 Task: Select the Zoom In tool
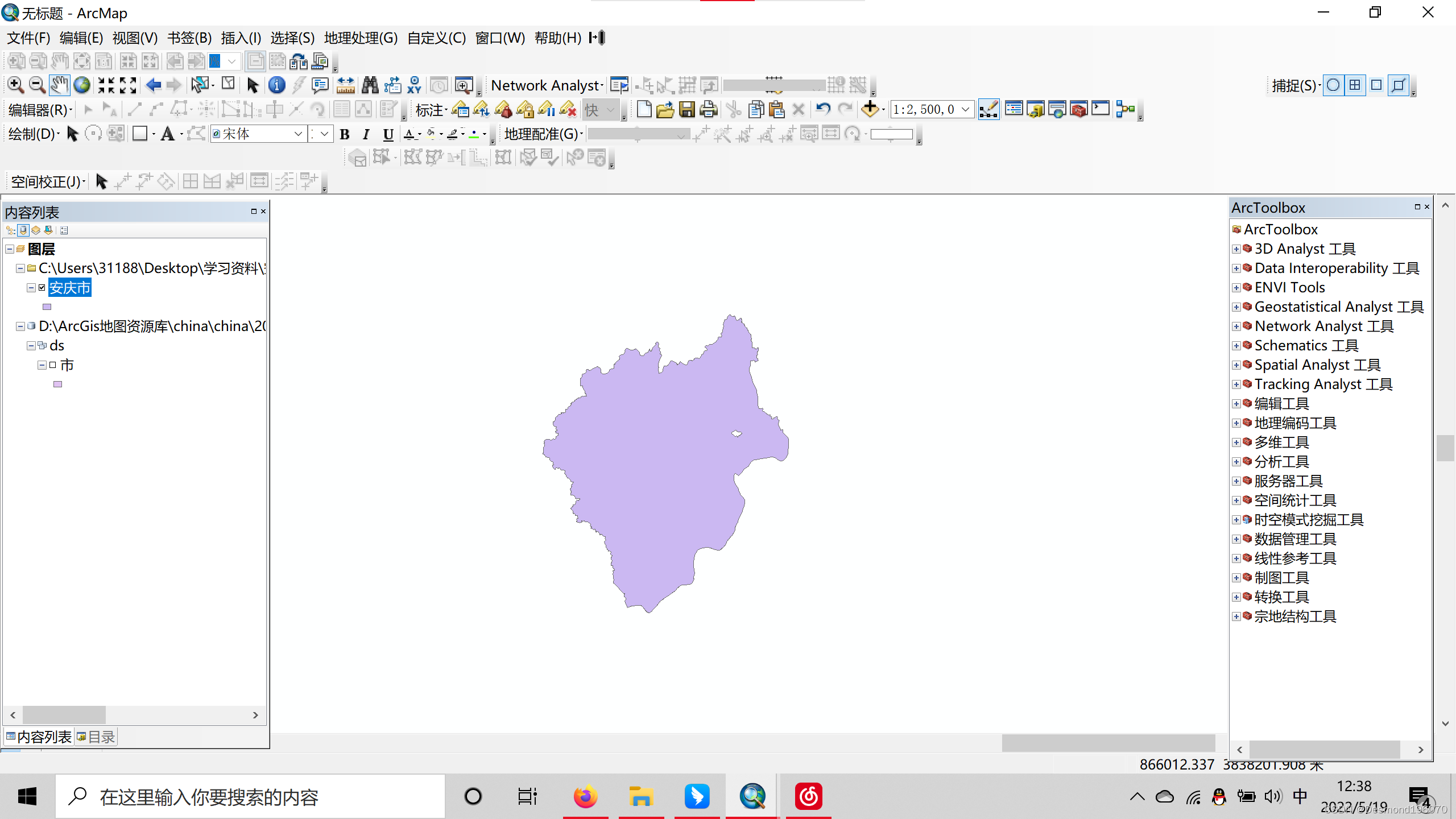[15, 85]
